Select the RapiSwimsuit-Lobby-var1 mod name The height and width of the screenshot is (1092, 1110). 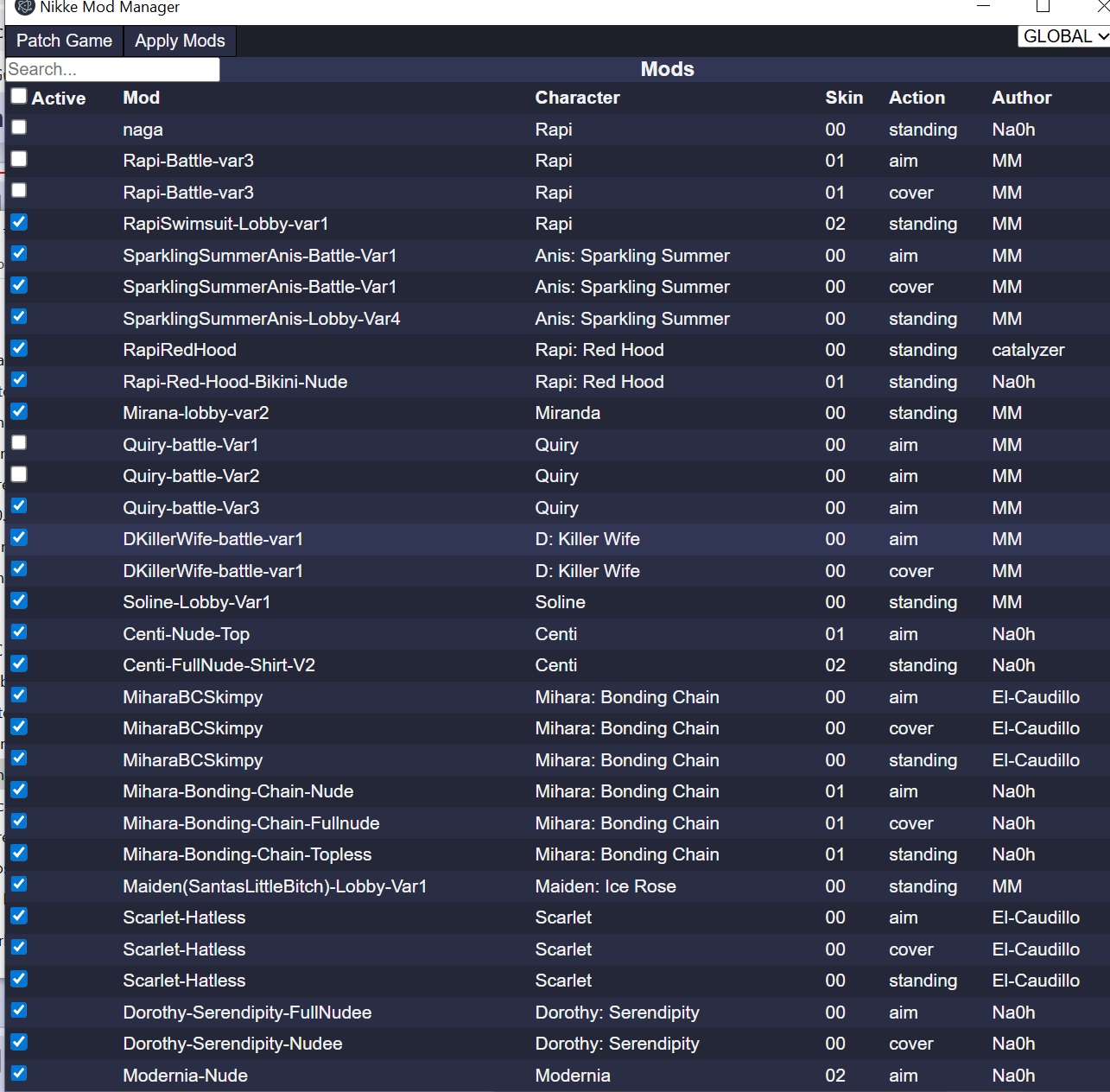click(225, 224)
